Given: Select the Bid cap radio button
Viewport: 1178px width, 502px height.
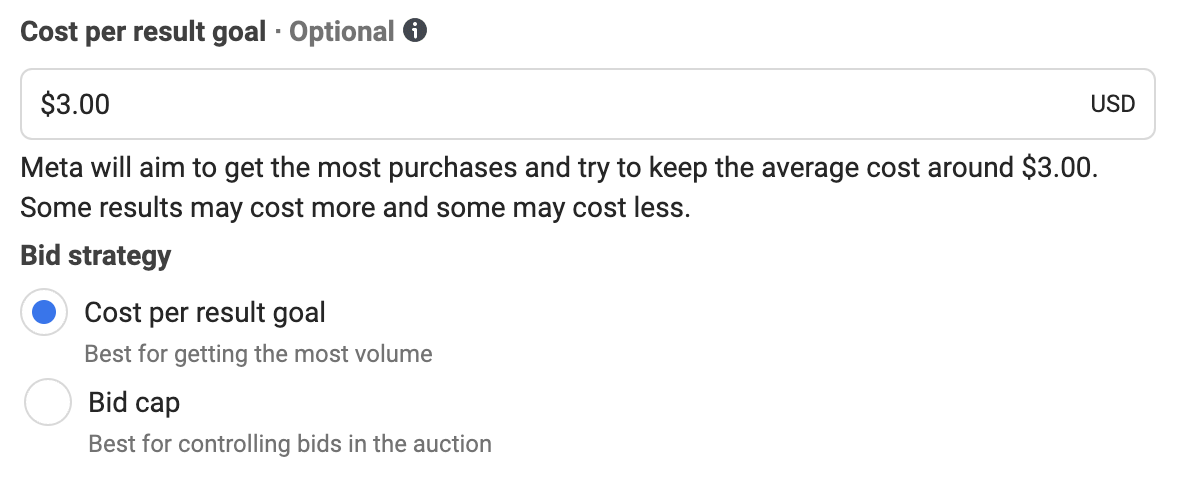Looking at the screenshot, I should 48,402.
